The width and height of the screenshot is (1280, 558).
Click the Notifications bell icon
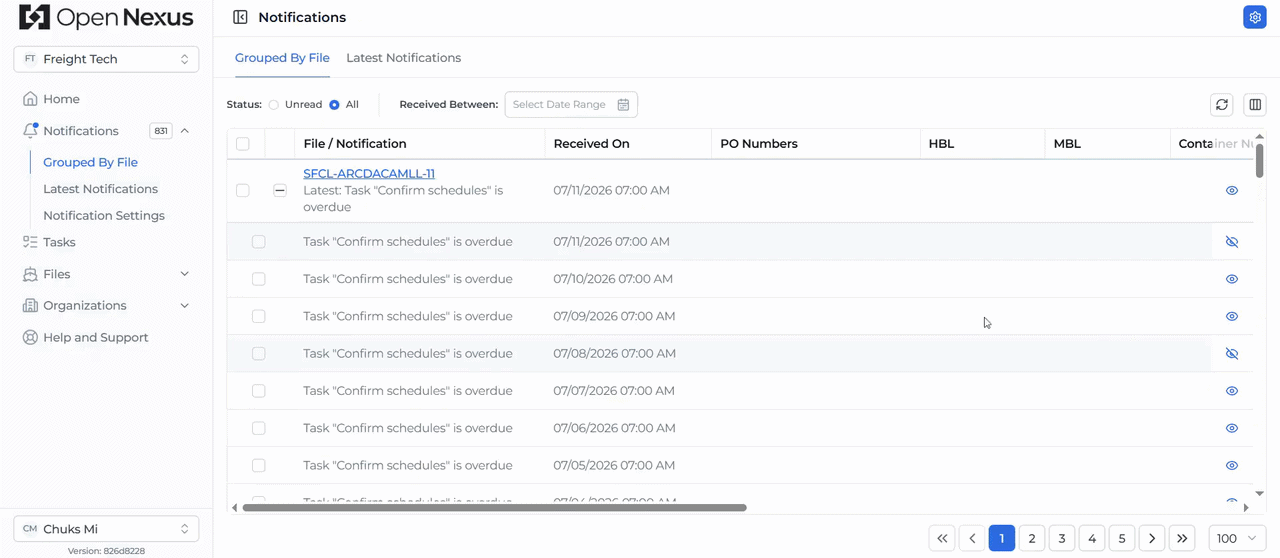click(x=30, y=131)
